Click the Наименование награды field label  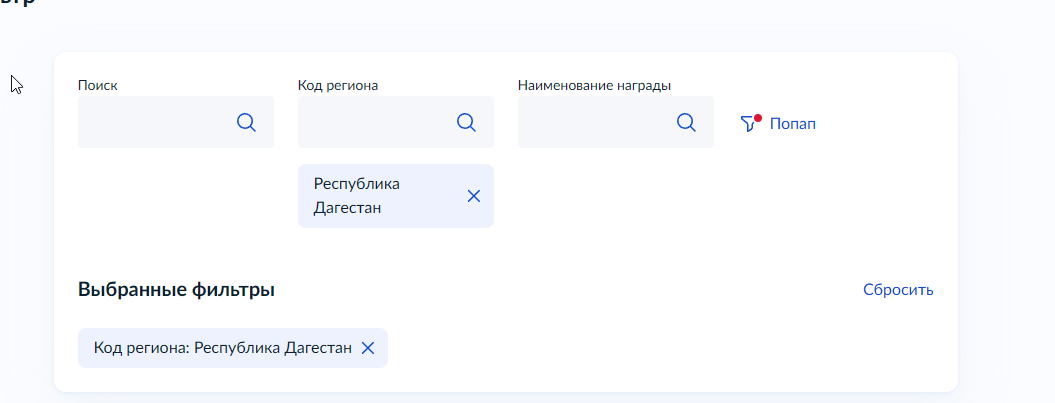click(594, 85)
